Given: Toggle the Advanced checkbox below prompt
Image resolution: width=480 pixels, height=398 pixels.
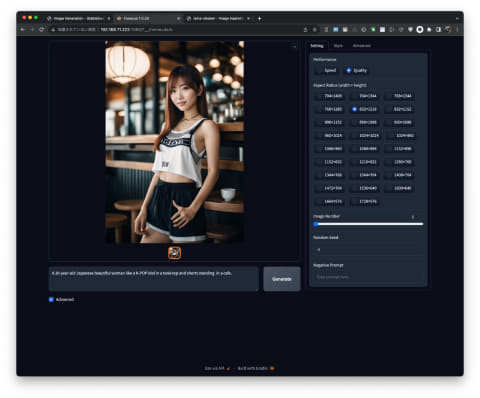Looking at the screenshot, I should pos(51,299).
